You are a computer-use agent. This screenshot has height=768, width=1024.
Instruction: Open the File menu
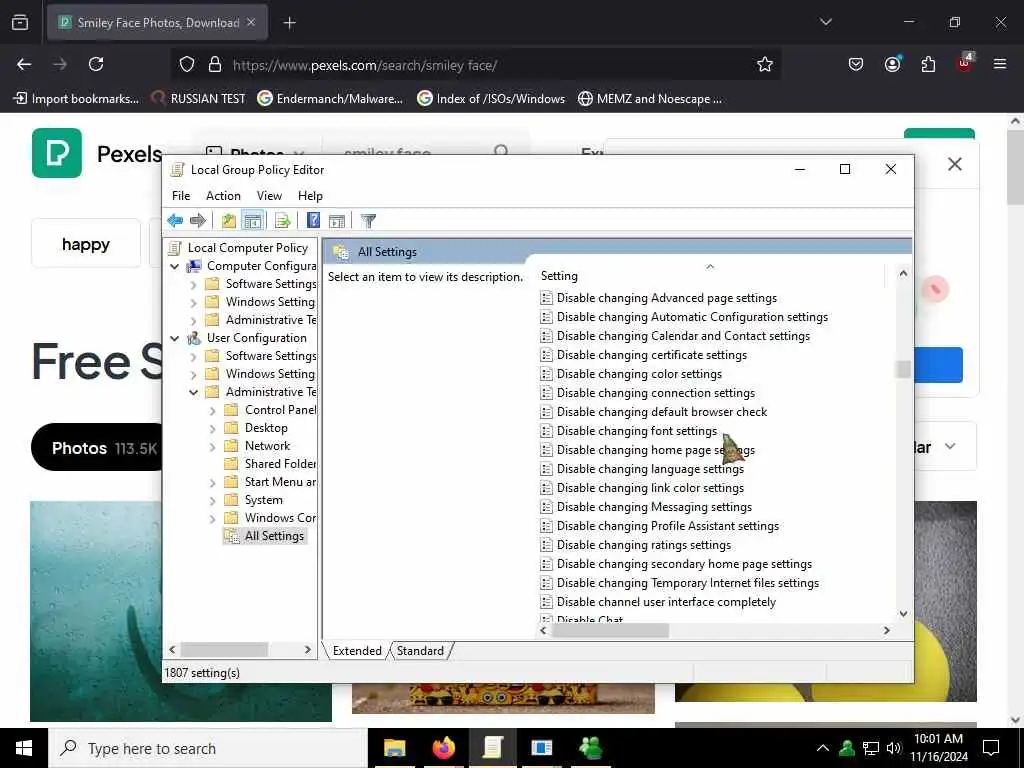[x=181, y=196]
